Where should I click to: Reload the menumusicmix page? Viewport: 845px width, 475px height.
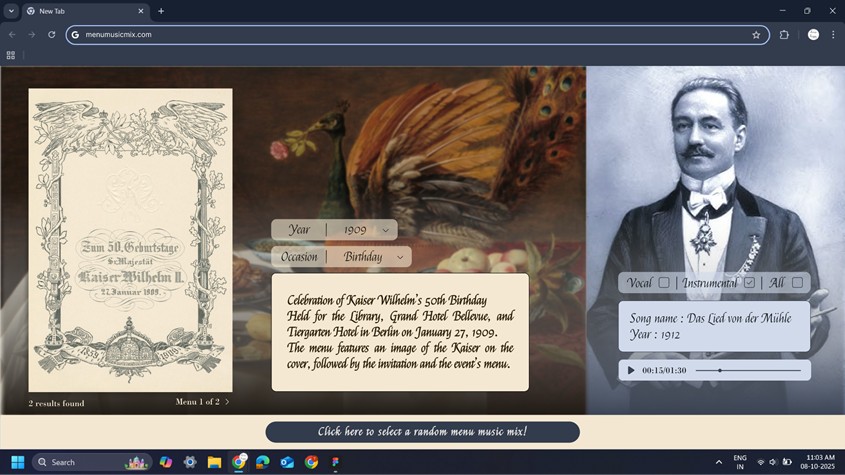[52, 34]
